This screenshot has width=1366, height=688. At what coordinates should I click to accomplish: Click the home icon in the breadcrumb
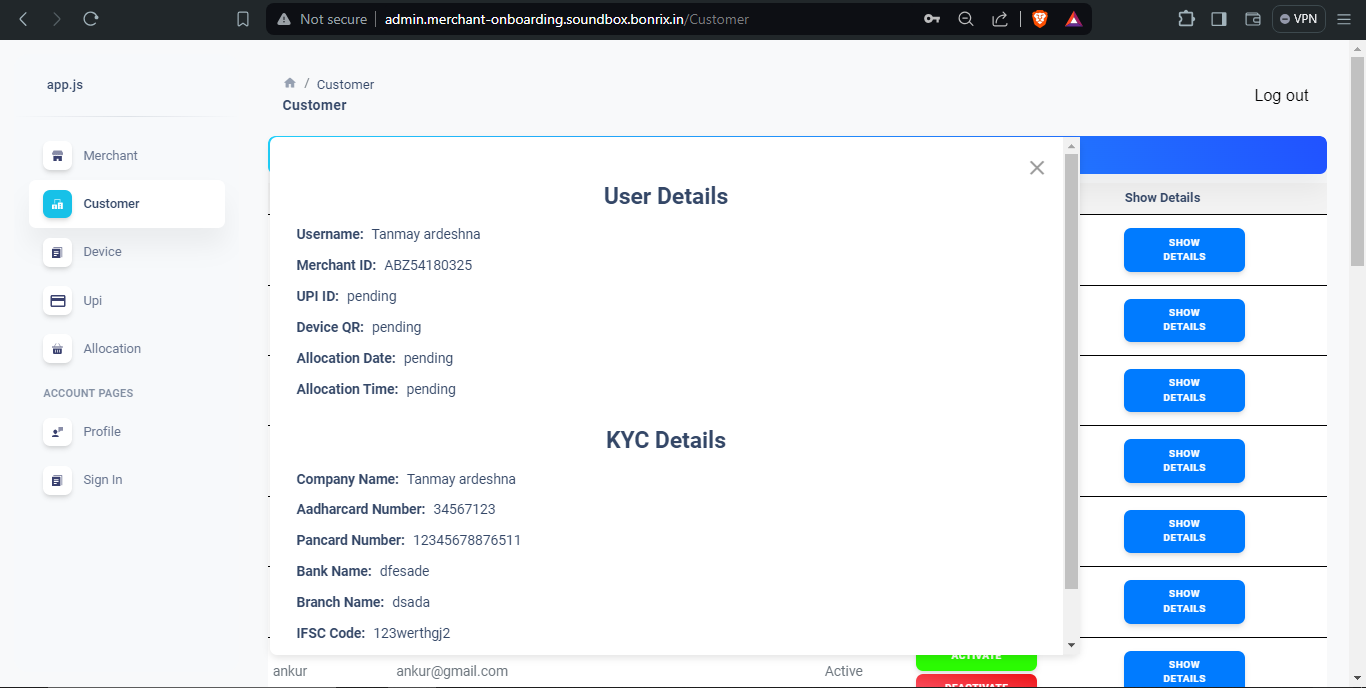tap(289, 83)
